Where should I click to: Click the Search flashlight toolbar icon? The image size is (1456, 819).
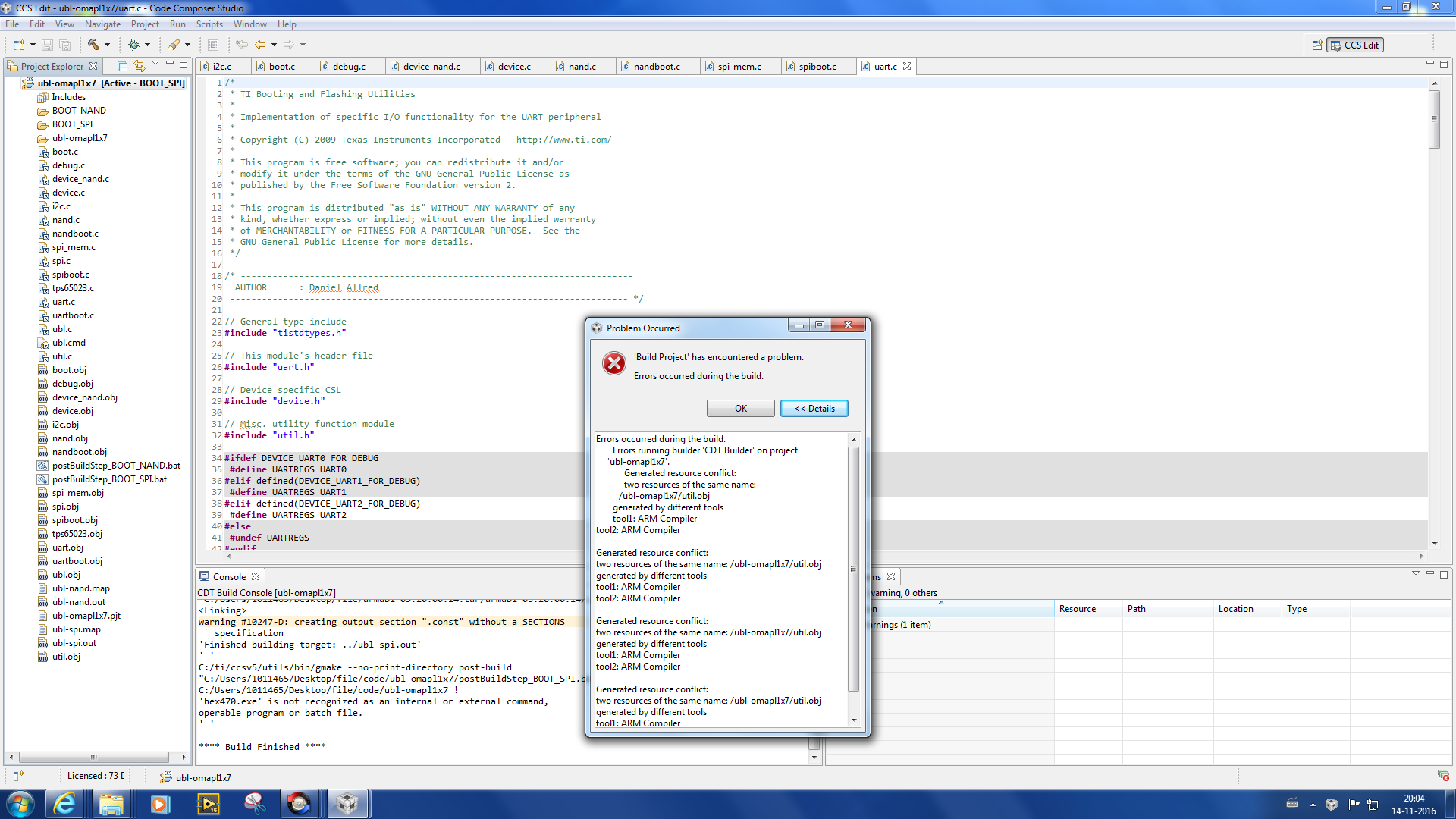pos(174,45)
